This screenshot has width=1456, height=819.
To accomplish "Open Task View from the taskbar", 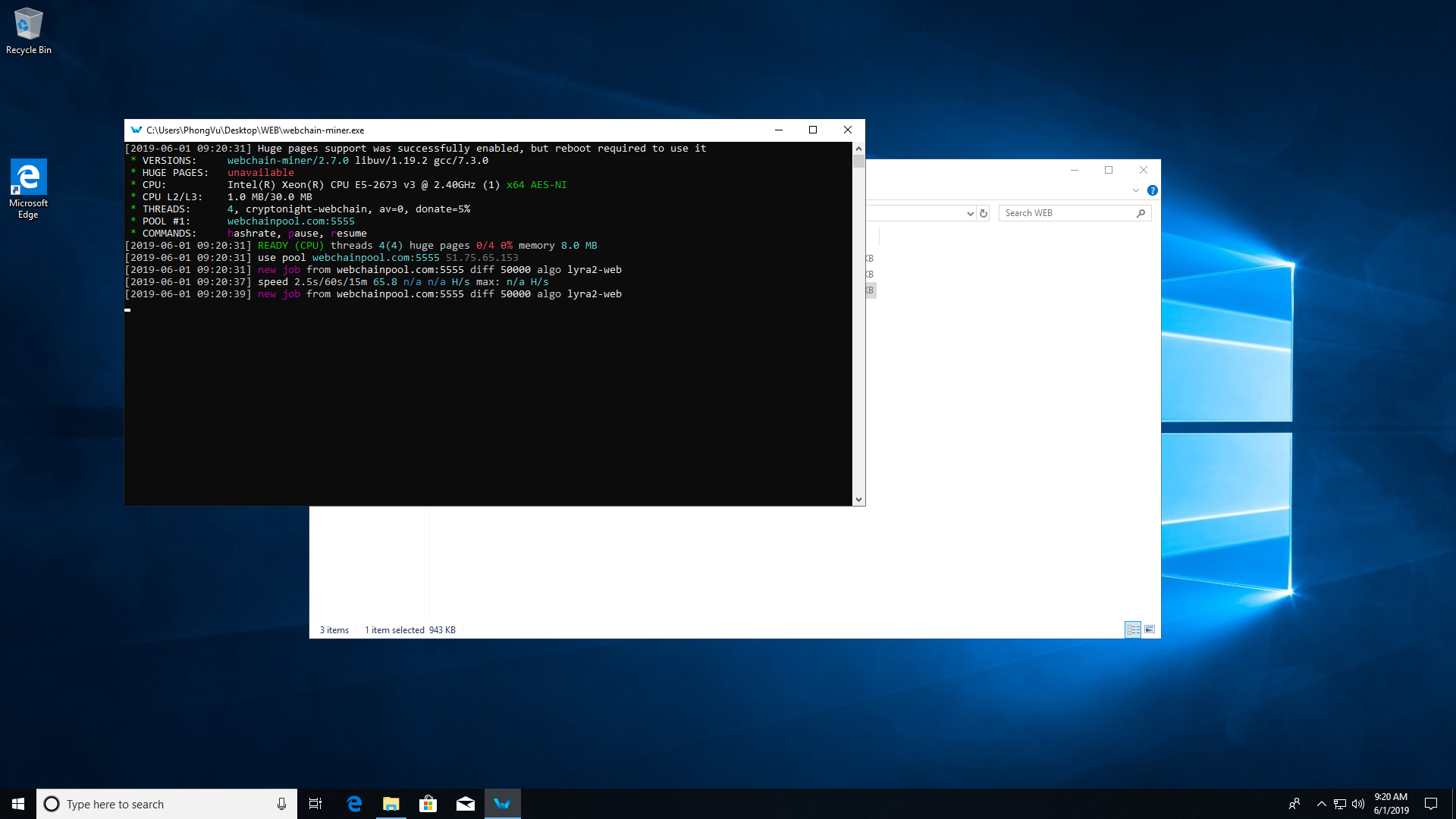I will point(315,804).
